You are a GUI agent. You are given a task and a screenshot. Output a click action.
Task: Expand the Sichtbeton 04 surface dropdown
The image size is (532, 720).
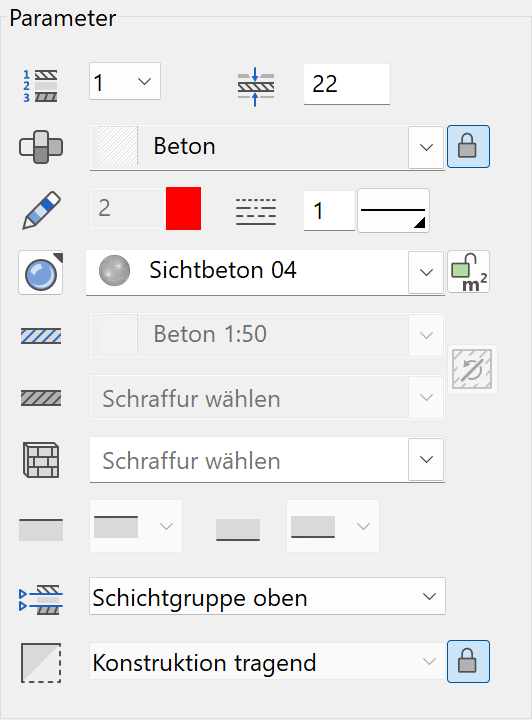pyautogui.click(x=426, y=272)
